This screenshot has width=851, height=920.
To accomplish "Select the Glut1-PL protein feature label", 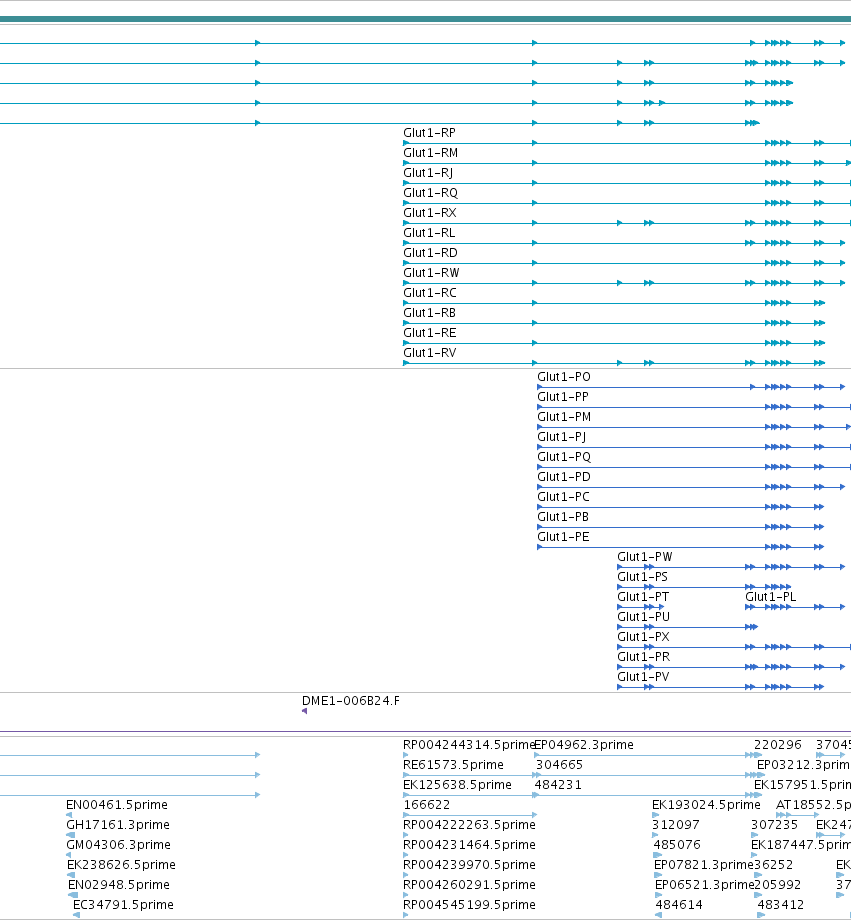I will [771, 597].
